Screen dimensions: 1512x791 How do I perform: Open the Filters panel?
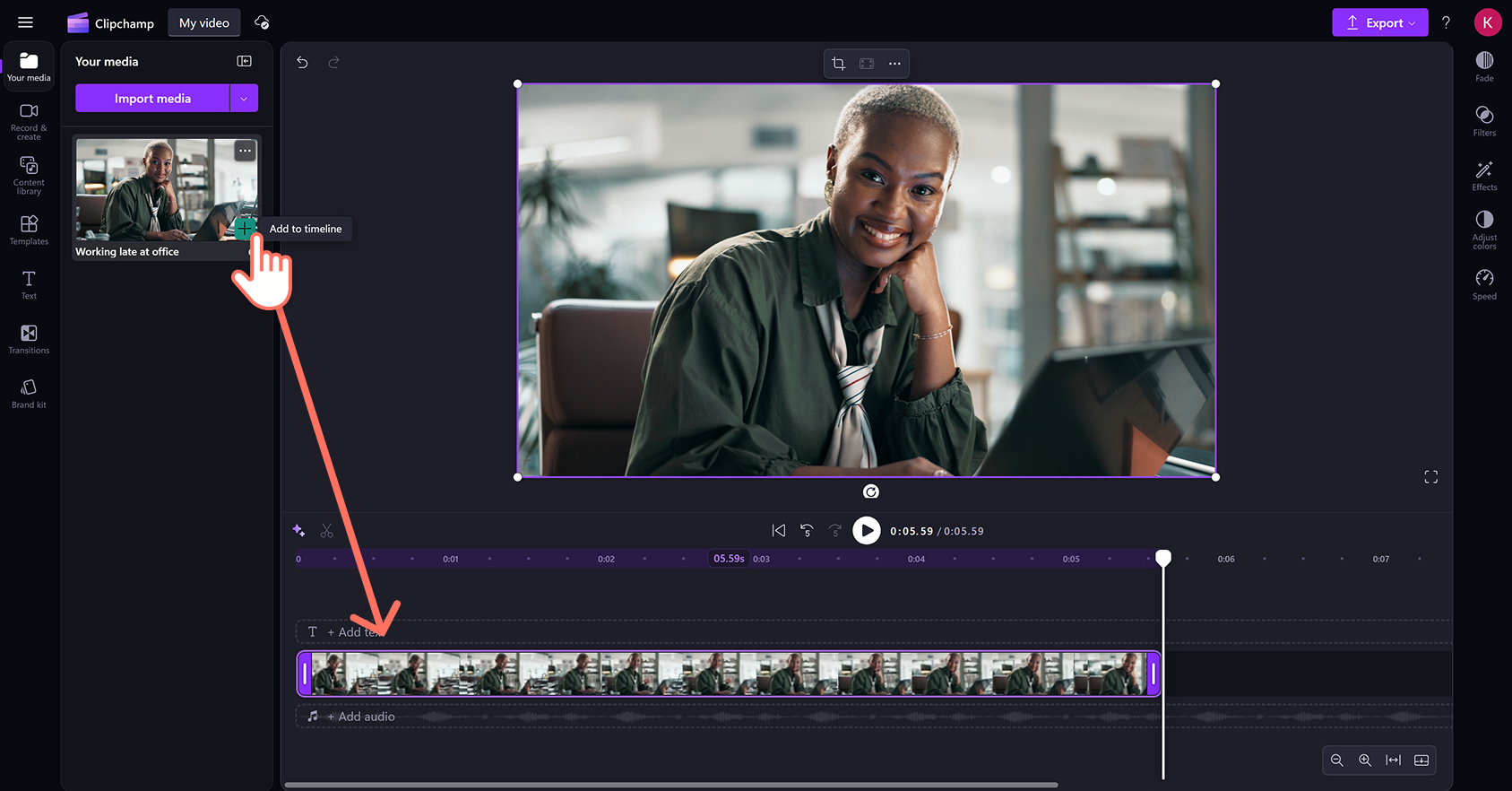click(1484, 121)
